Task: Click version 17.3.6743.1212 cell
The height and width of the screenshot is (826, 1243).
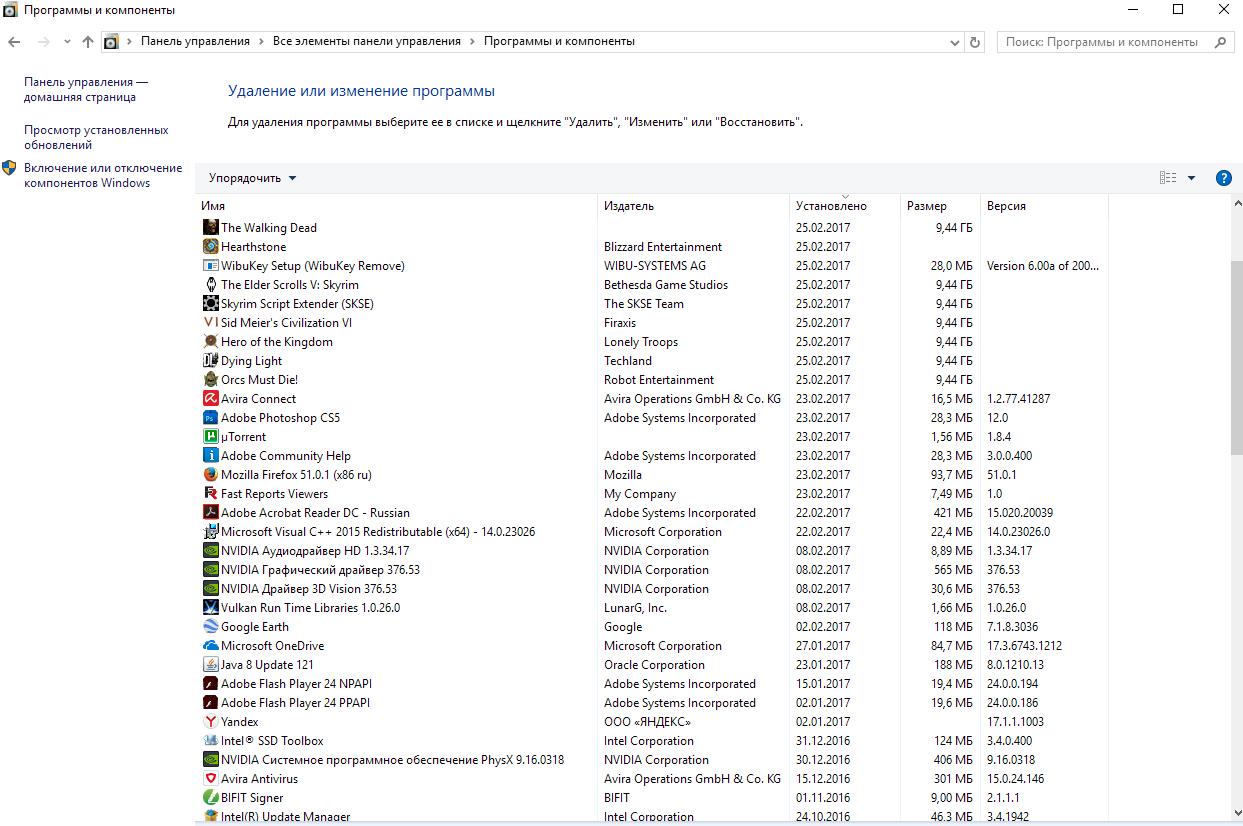Action: point(1024,646)
